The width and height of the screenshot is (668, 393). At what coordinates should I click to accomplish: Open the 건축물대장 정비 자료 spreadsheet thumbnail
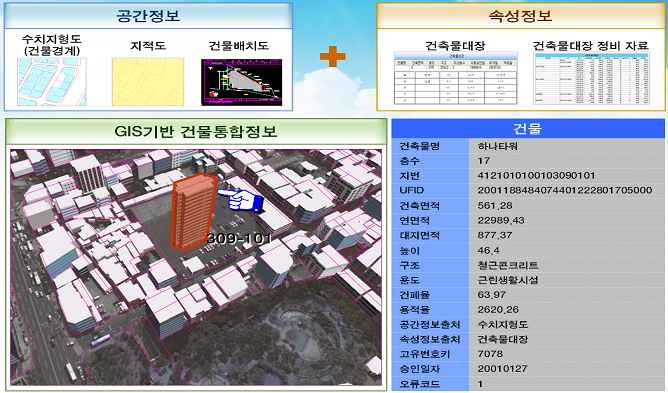pyautogui.click(x=591, y=78)
